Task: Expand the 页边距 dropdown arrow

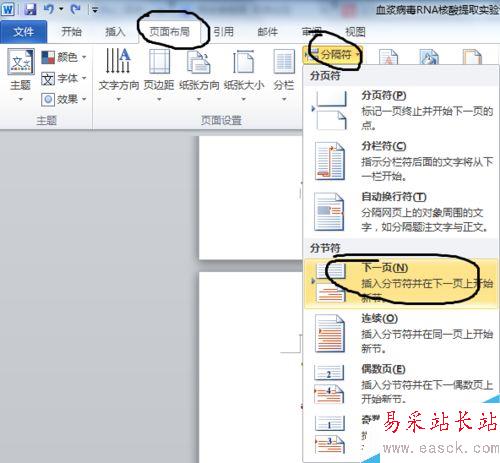Action: tap(159, 99)
